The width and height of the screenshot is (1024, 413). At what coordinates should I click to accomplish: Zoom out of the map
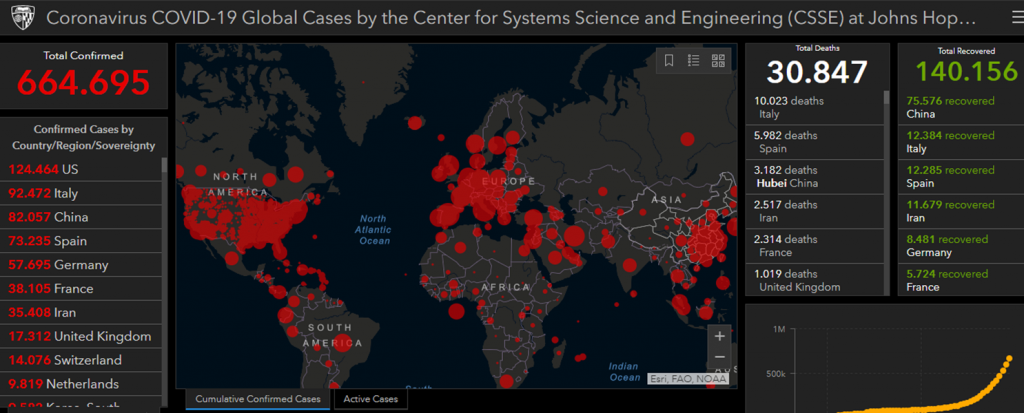point(719,357)
